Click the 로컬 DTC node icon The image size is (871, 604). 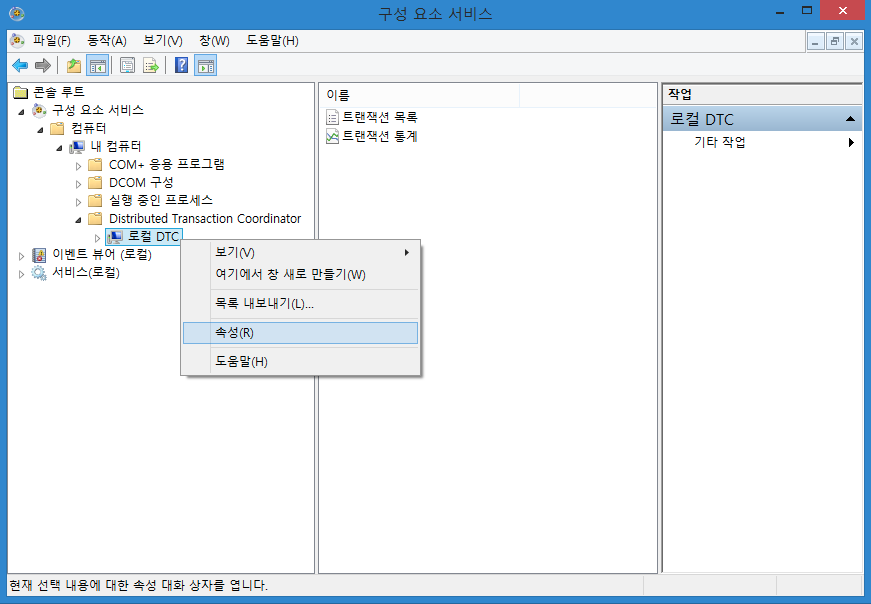click(x=115, y=237)
